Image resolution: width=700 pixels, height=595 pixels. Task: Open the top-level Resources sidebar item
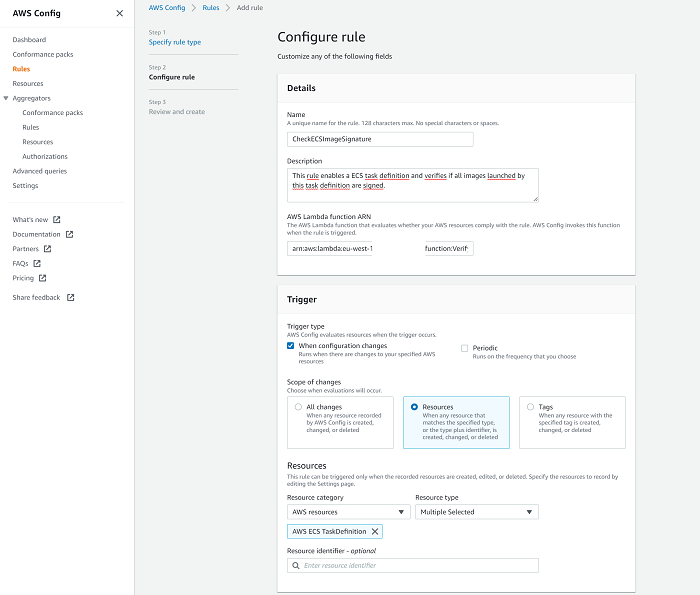pyautogui.click(x=28, y=83)
